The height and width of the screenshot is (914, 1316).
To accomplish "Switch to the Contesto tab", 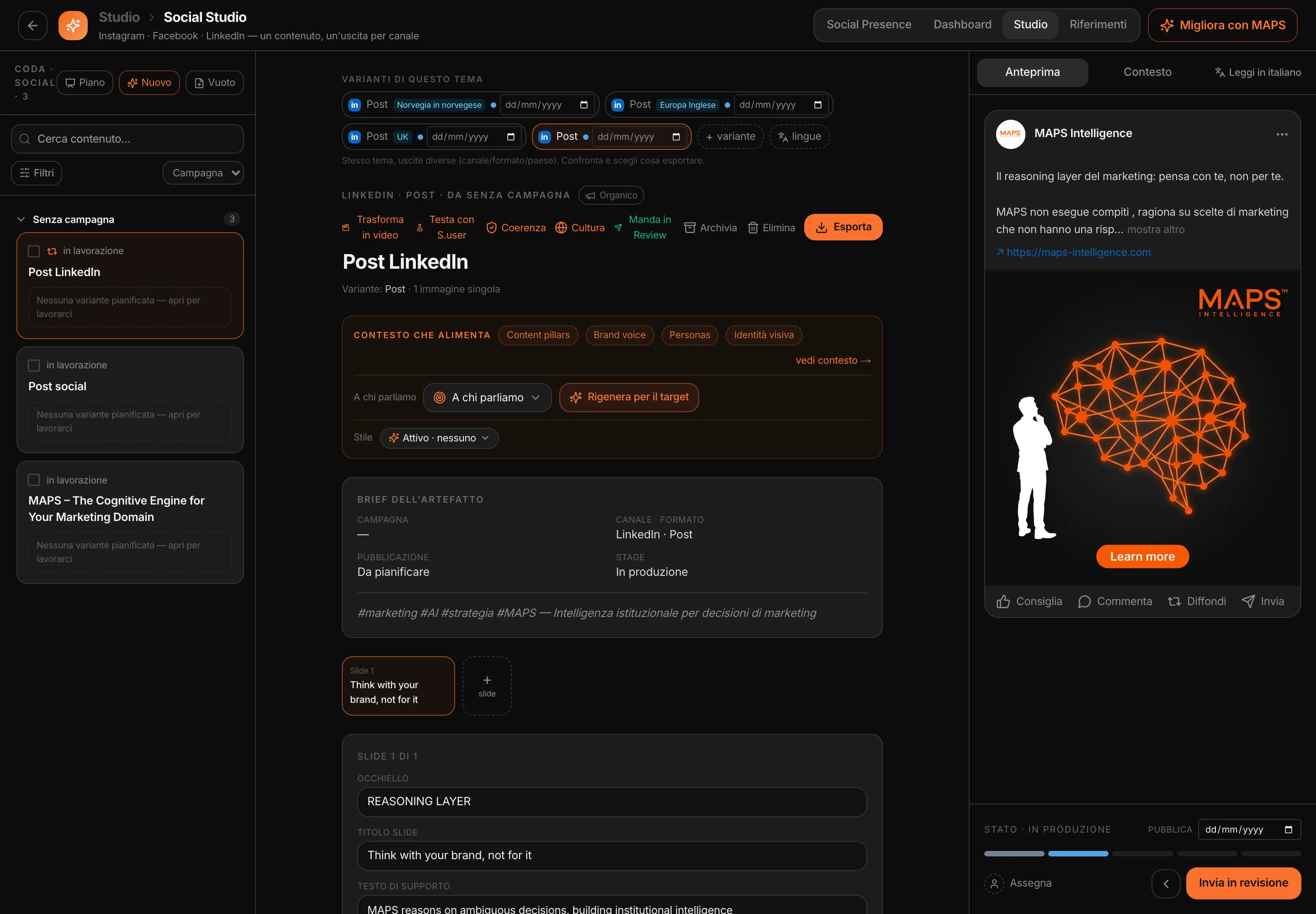I will 1147,72.
